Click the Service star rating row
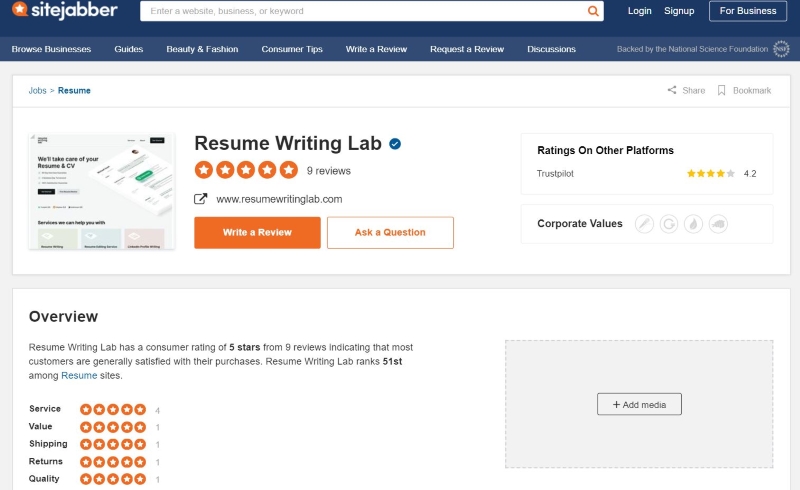Image resolution: width=800 pixels, height=490 pixels. click(113, 409)
